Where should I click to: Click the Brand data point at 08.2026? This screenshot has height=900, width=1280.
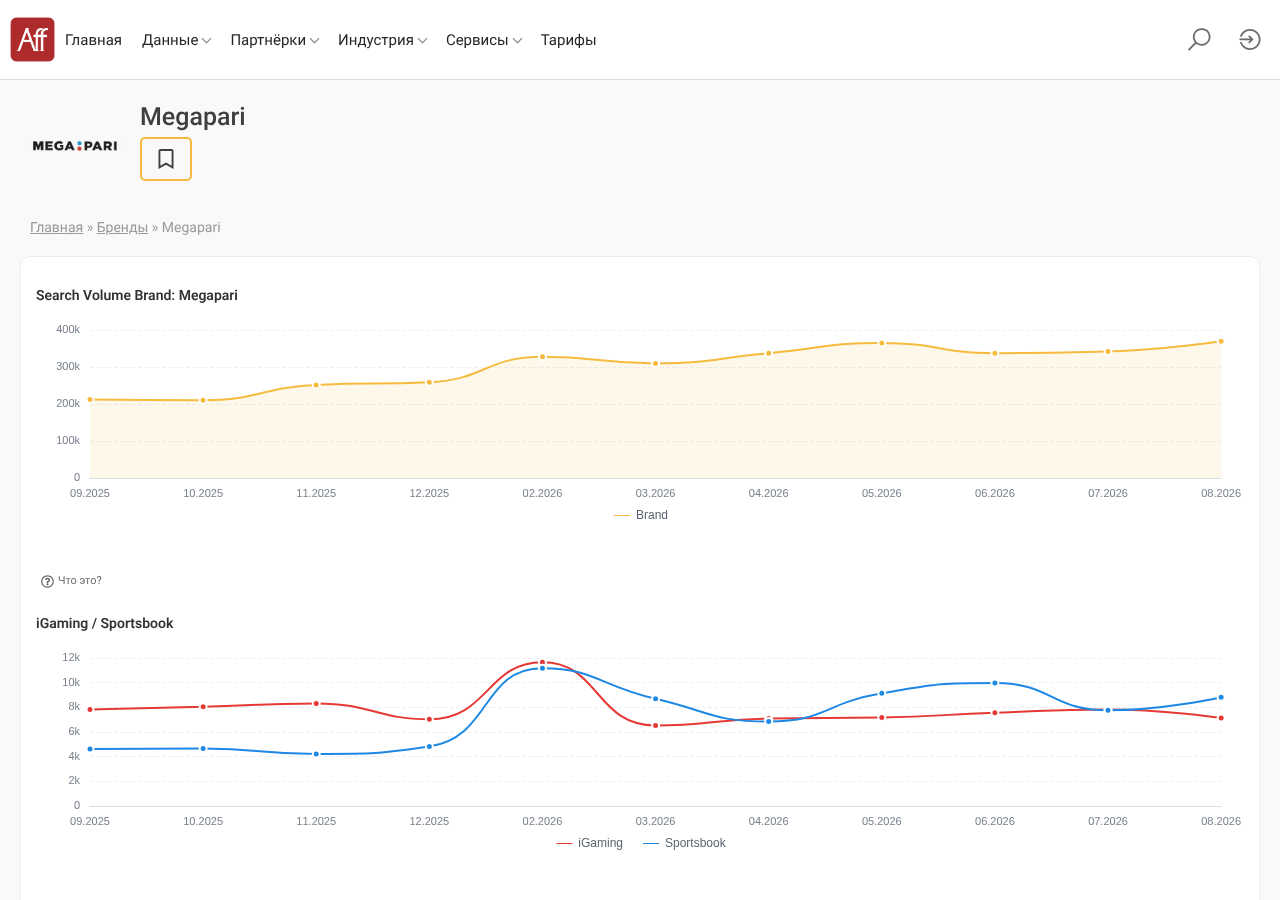coord(1221,341)
